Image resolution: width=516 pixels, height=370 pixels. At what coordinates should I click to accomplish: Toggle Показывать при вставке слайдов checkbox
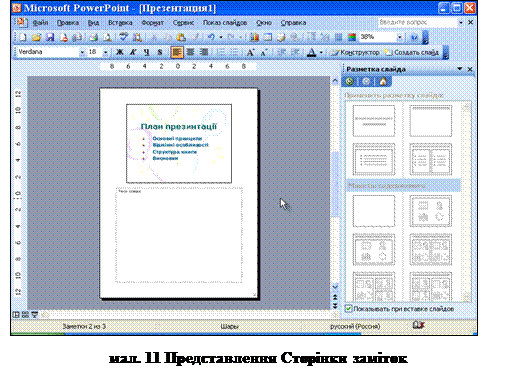tap(348, 309)
